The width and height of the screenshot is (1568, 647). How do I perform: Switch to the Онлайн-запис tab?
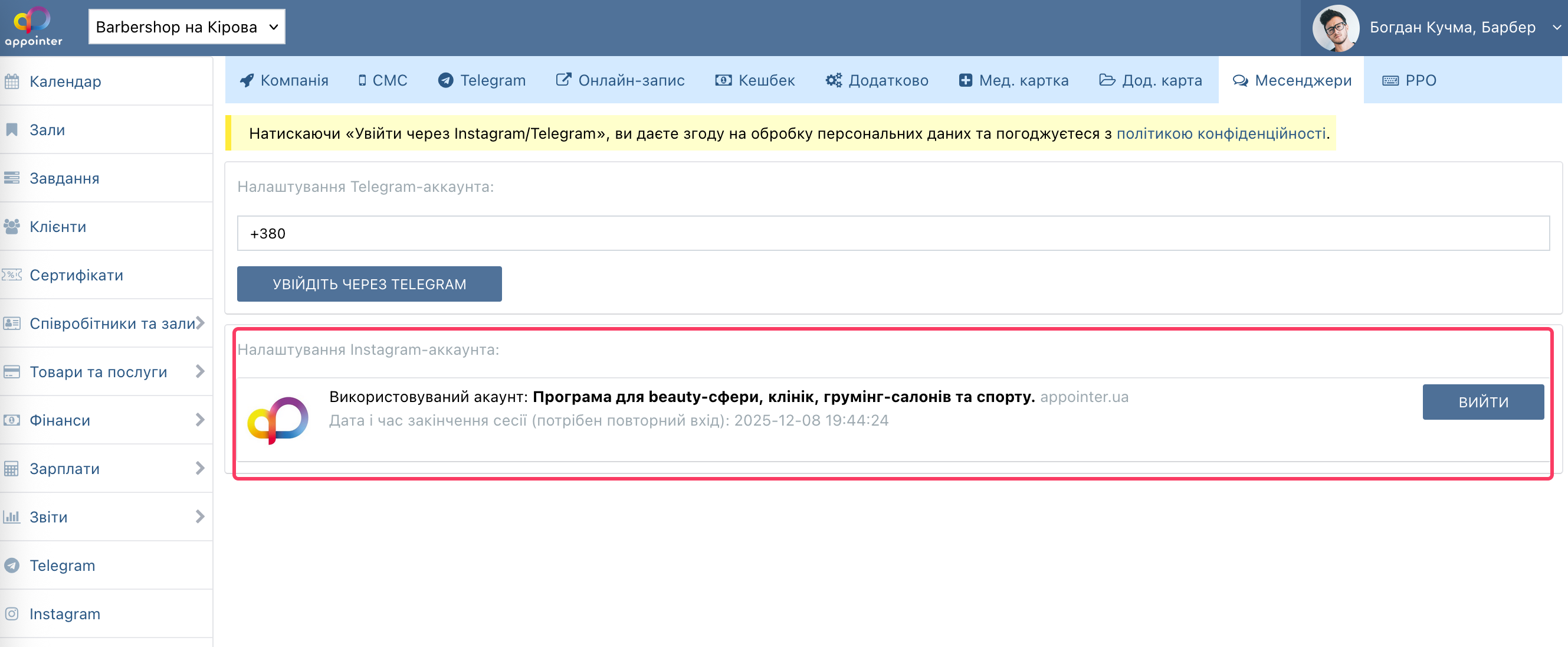(619, 80)
